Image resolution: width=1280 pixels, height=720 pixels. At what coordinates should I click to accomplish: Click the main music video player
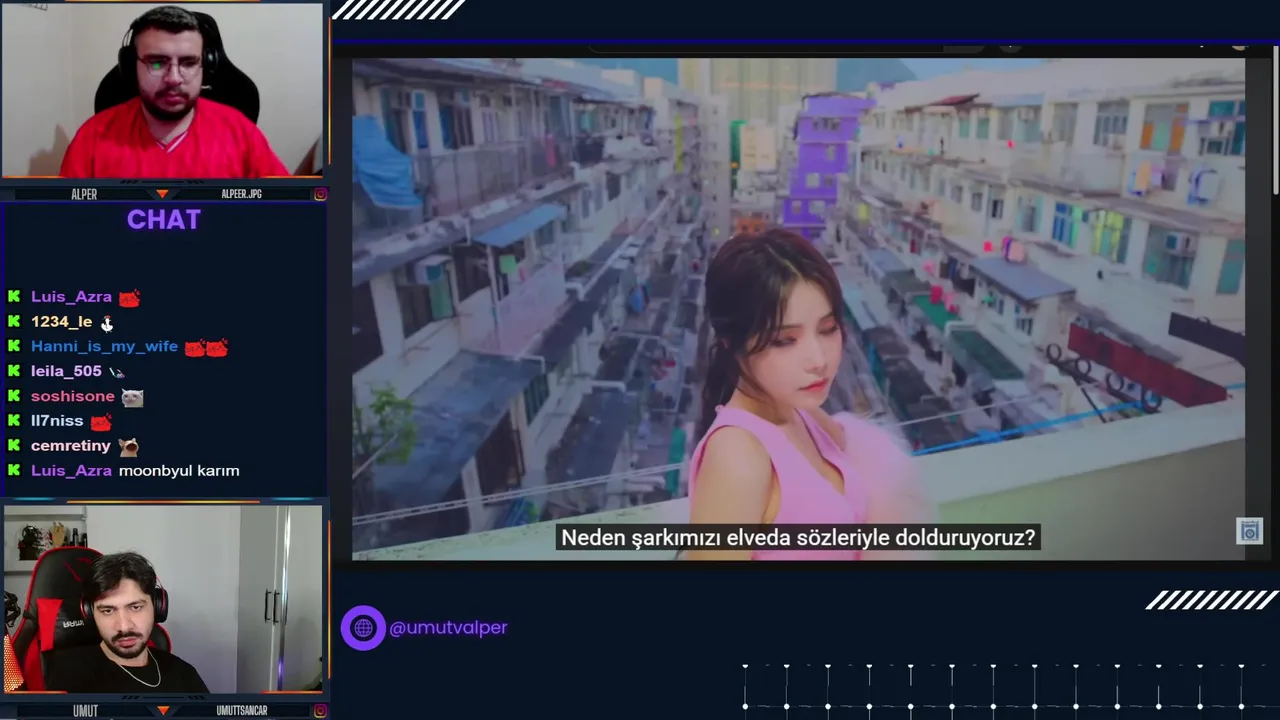(798, 308)
